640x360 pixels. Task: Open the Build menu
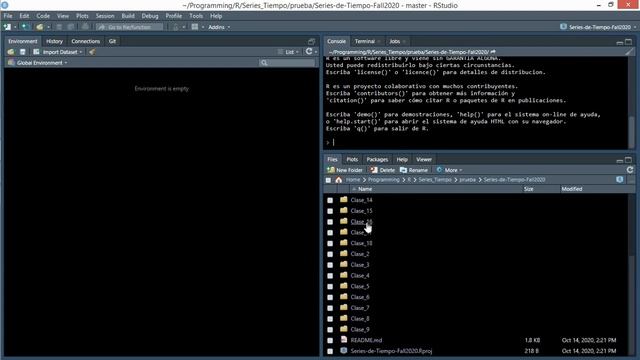pyautogui.click(x=128, y=16)
